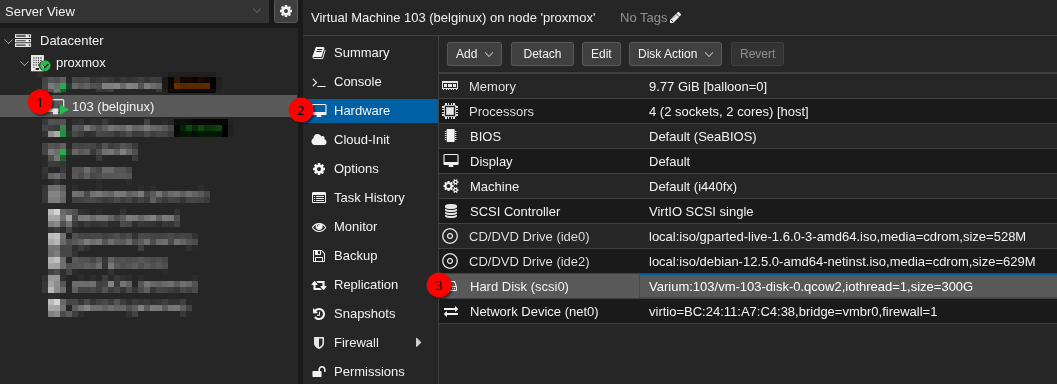Click the pencil icon next to No Tags
The image size is (1057, 384).
click(x=675, y=18)
